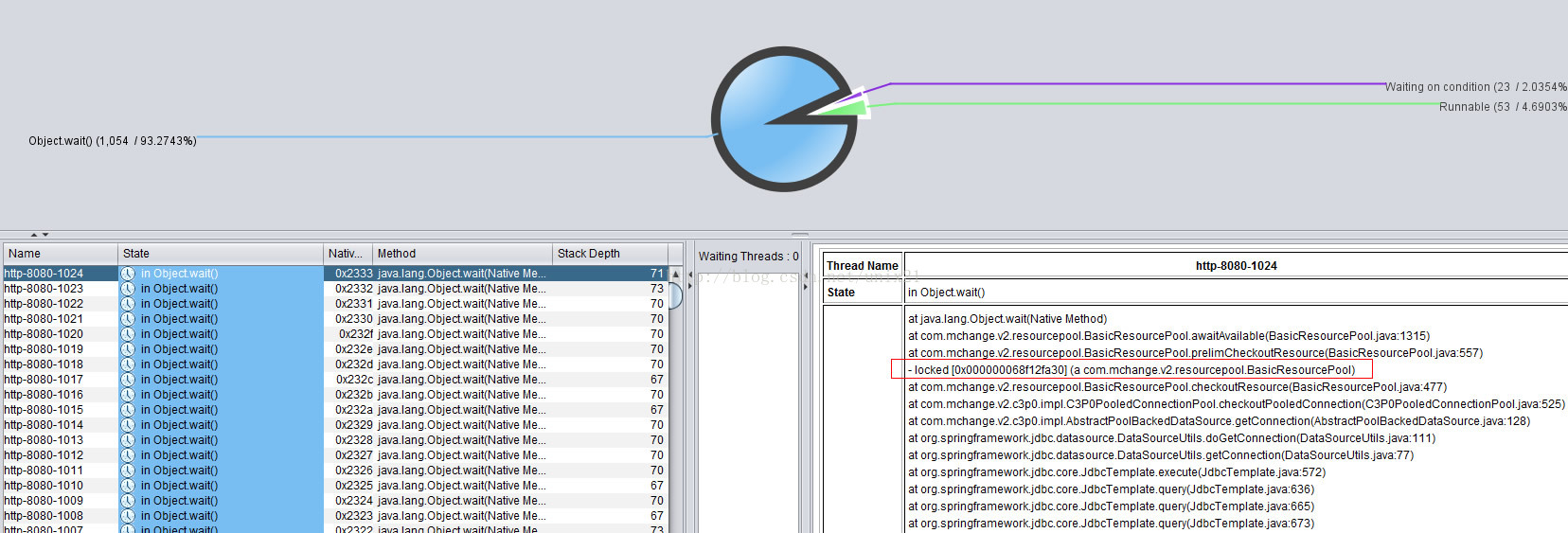
Task: Click the clock state icon for http-8080-1010
Action: coord(128,486)
